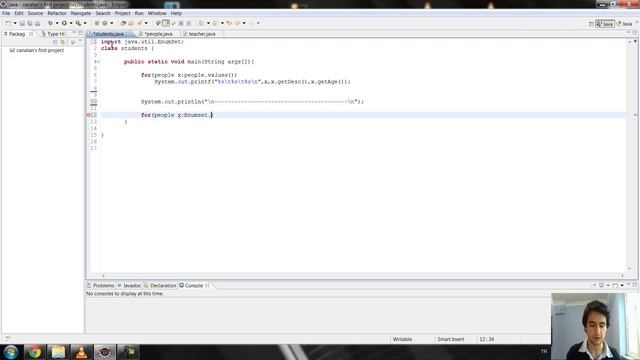Screen dimensions: 640x360
Task: Select the Package Explorer view tab
Action: pos(17,34)
